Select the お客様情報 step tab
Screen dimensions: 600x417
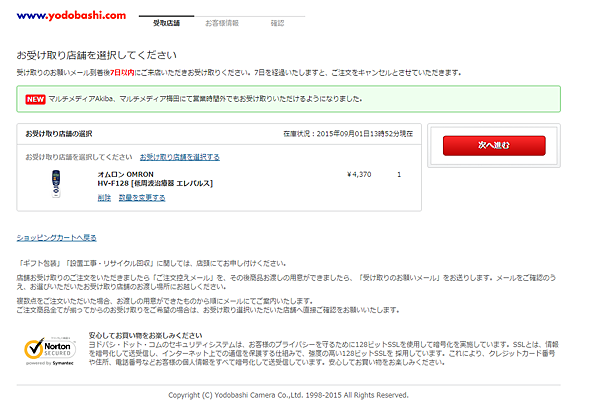point(222,23)
